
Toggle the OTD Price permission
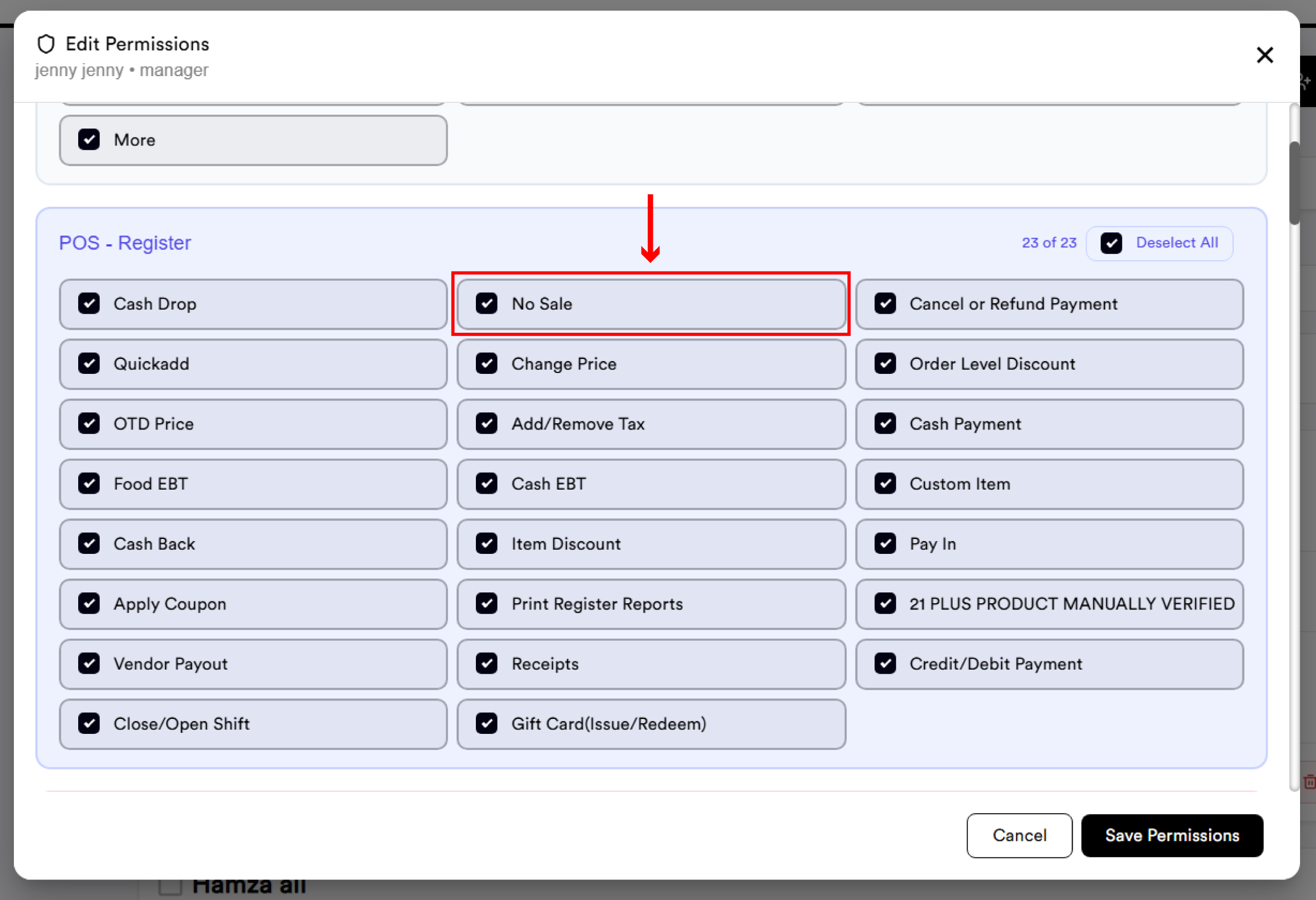tap(89, 424)
